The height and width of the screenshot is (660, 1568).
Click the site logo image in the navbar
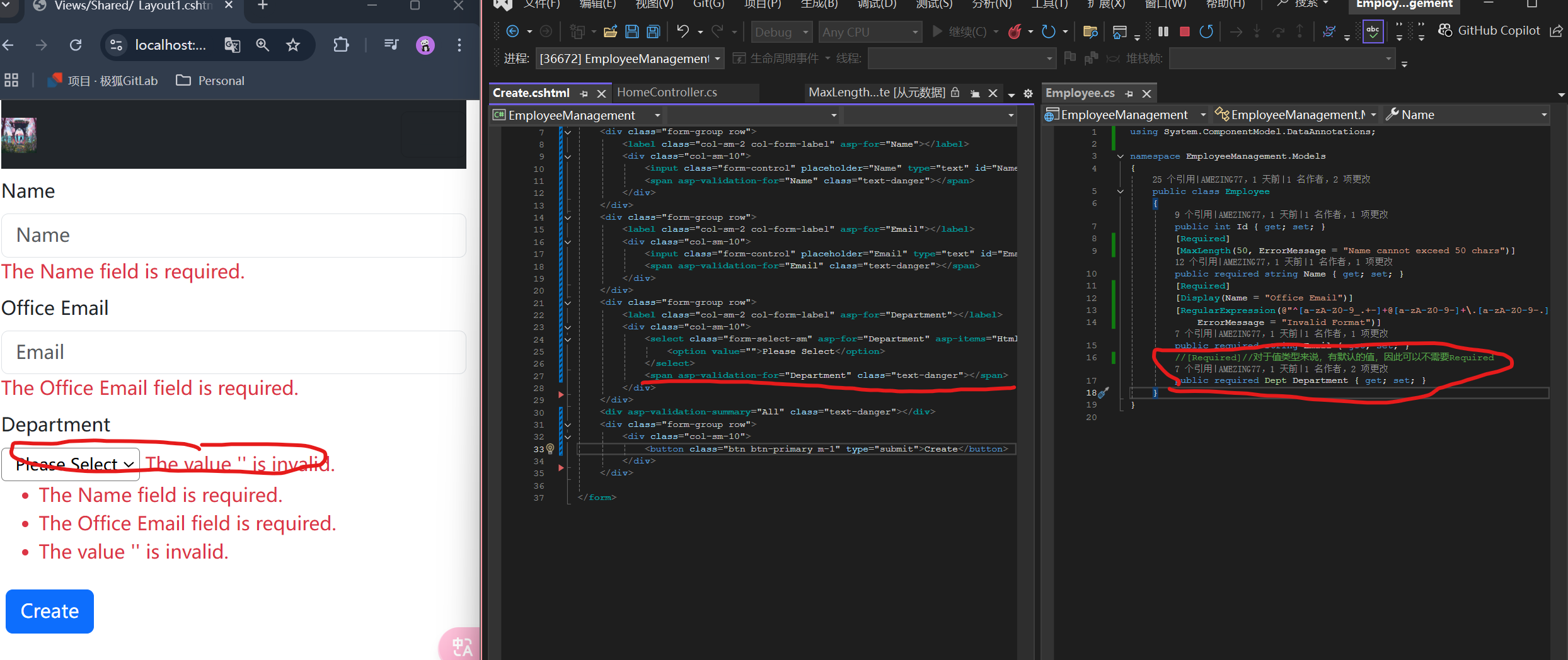coord(20,135)
